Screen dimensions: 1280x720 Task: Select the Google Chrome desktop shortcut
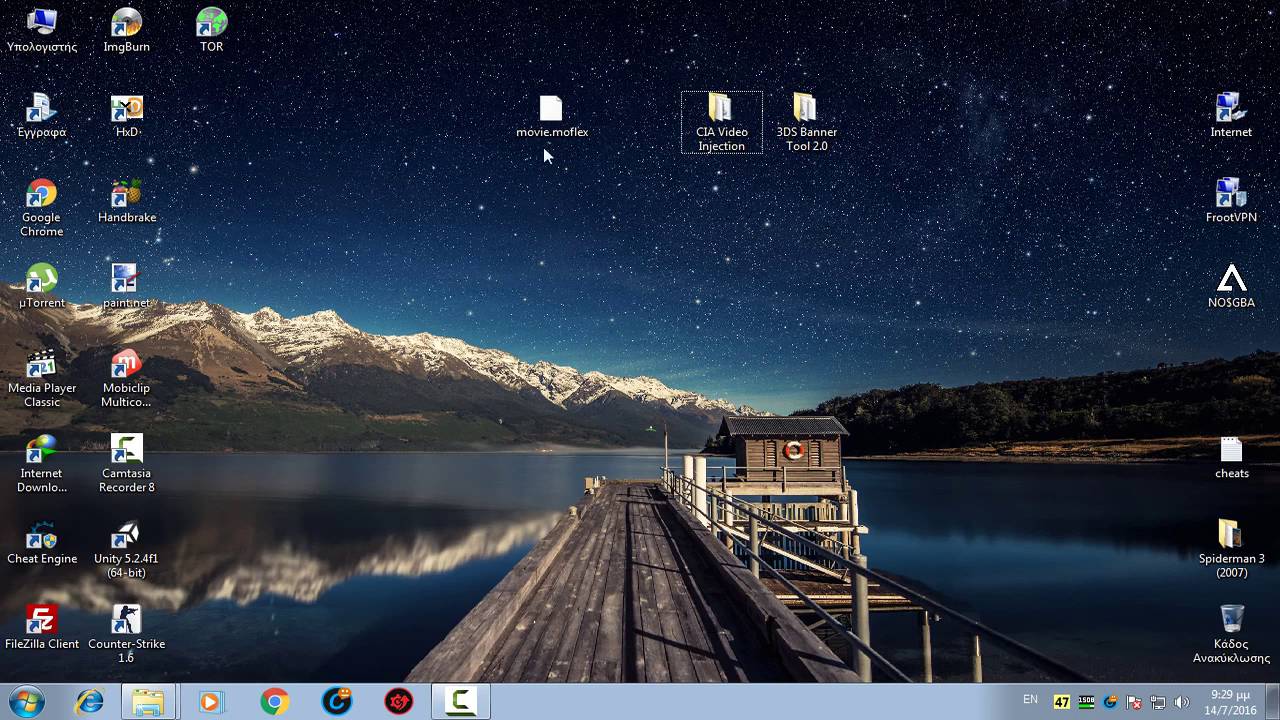[x=42, y=208]
